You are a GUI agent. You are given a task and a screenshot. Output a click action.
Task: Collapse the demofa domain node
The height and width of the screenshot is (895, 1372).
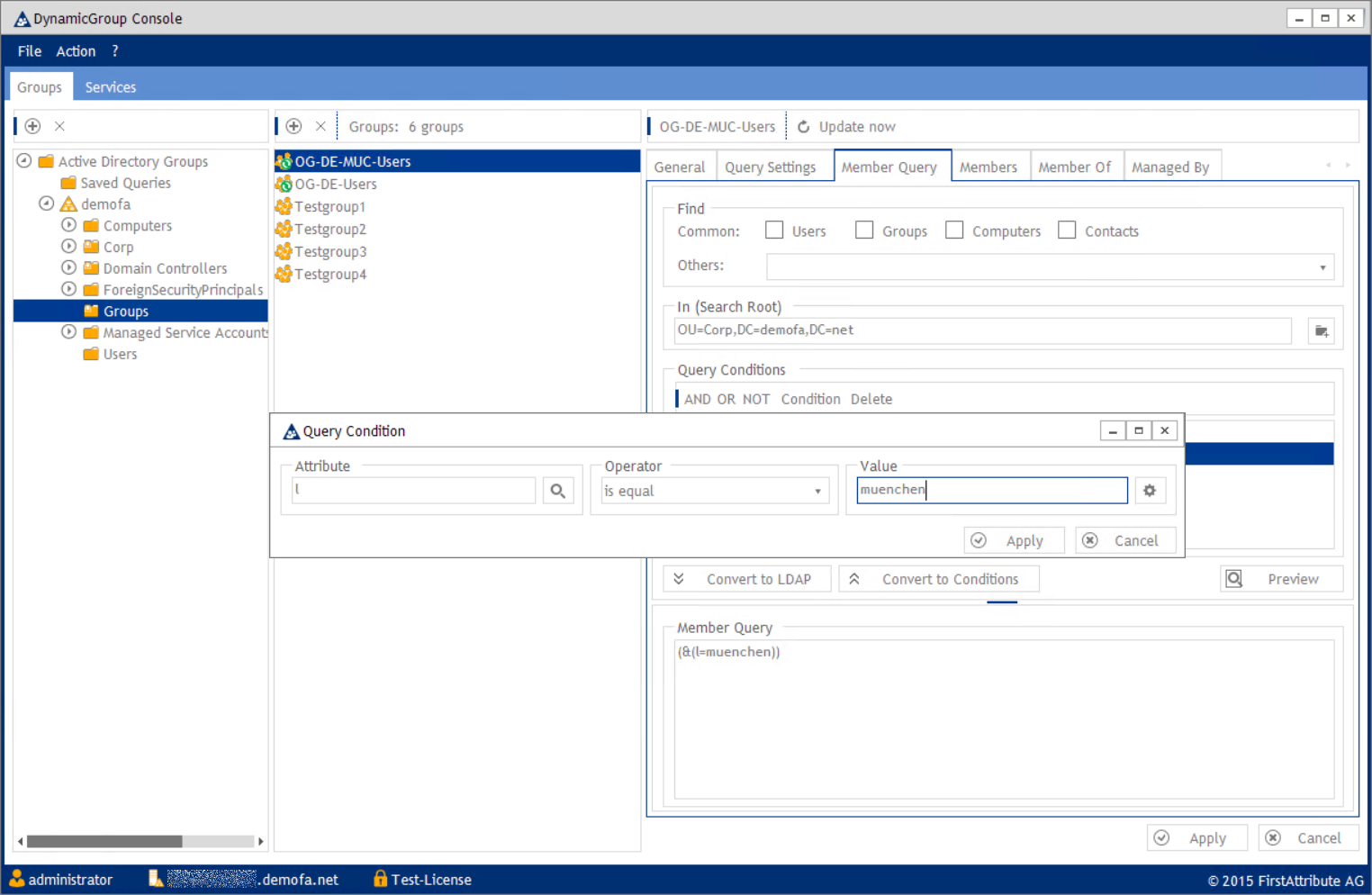tap(46, 203)
